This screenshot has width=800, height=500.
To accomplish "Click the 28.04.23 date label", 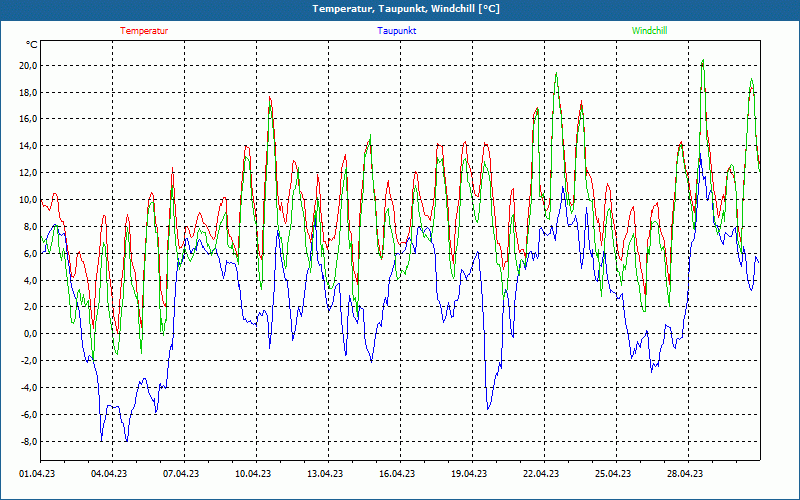I will click(x=685, y=474).
